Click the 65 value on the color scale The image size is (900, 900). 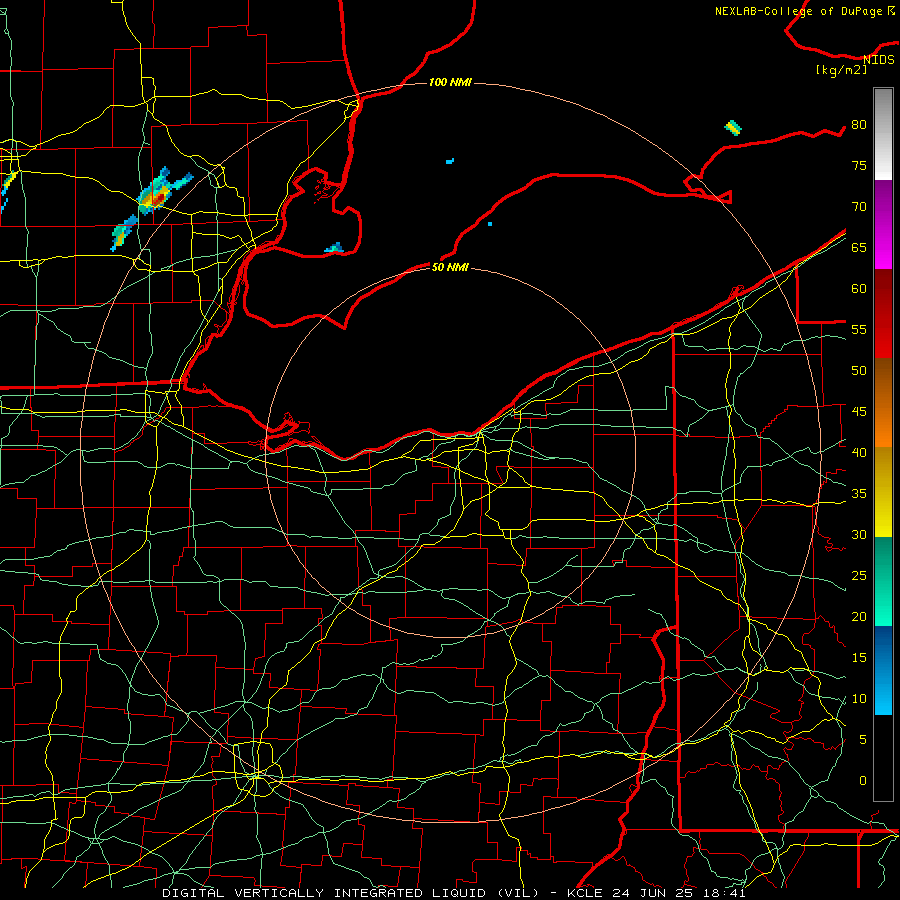pyautogui.click(x=859, y=247)
